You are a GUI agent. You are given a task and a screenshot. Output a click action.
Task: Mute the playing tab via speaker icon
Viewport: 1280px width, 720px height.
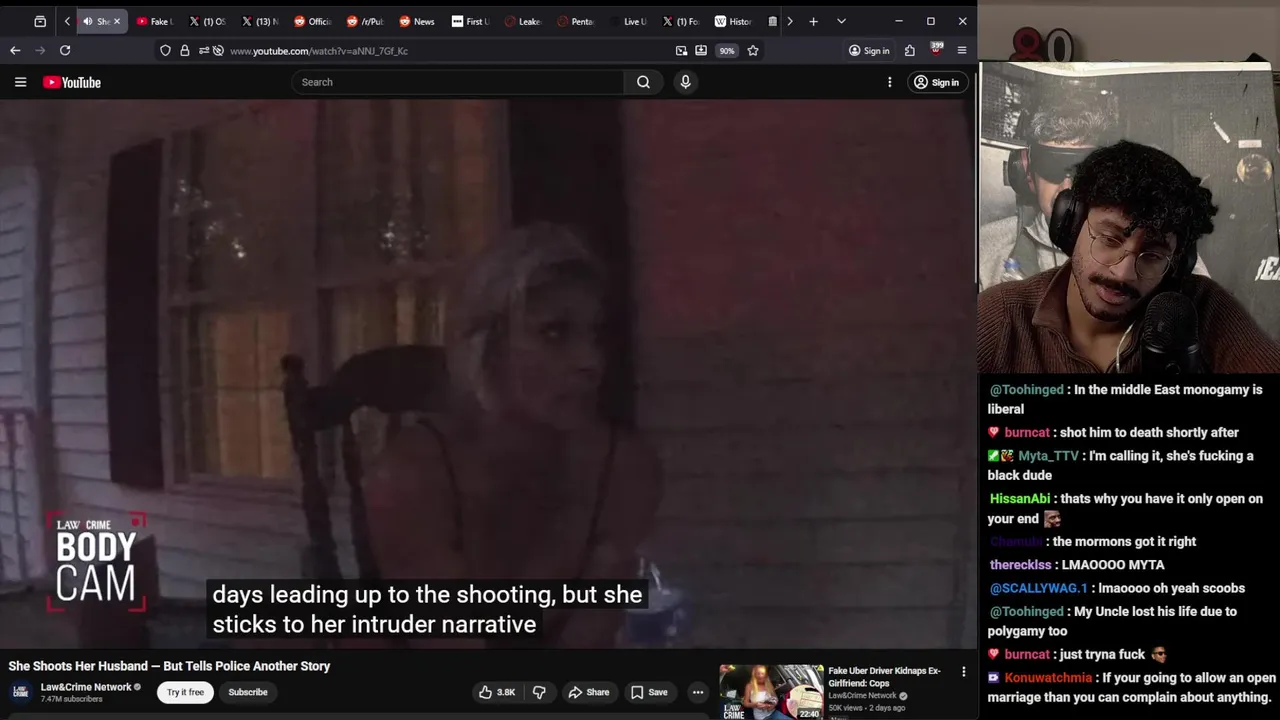87,21
